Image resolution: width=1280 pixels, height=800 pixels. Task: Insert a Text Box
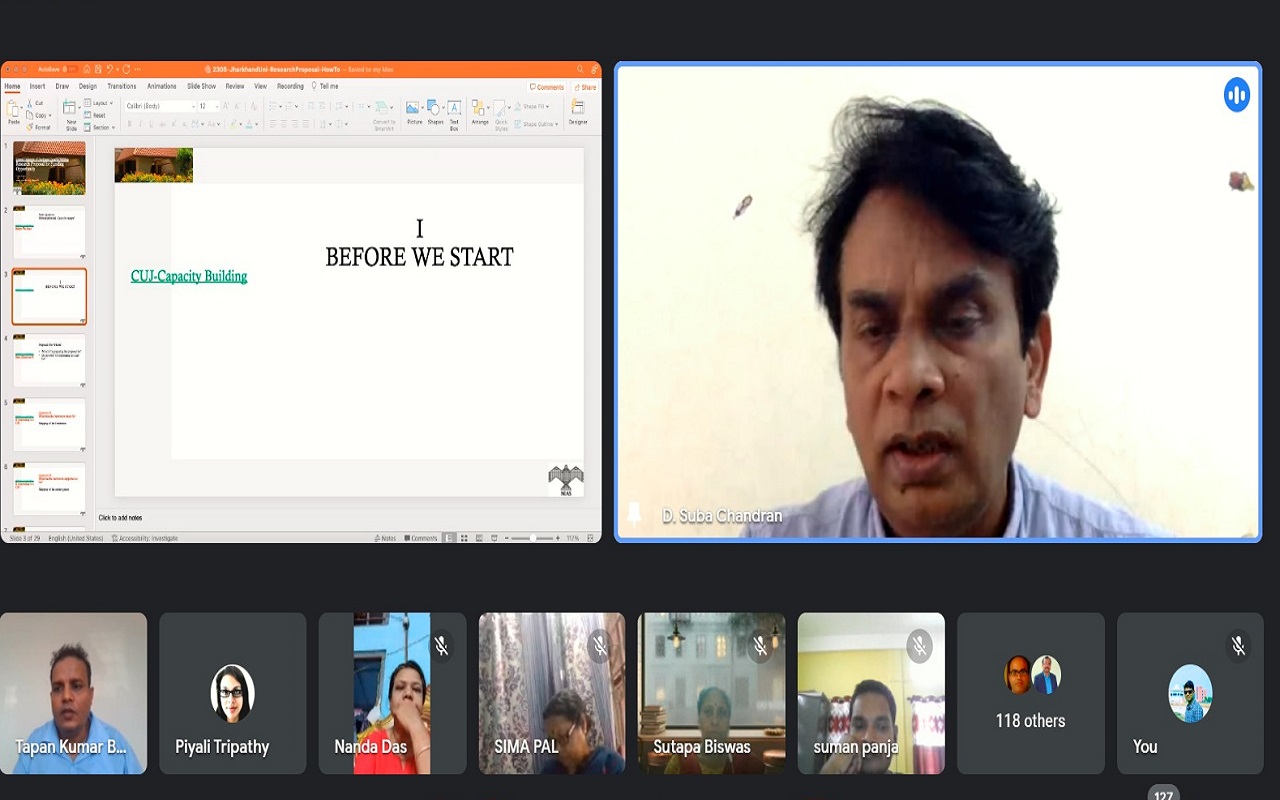[x=454, y=109]
